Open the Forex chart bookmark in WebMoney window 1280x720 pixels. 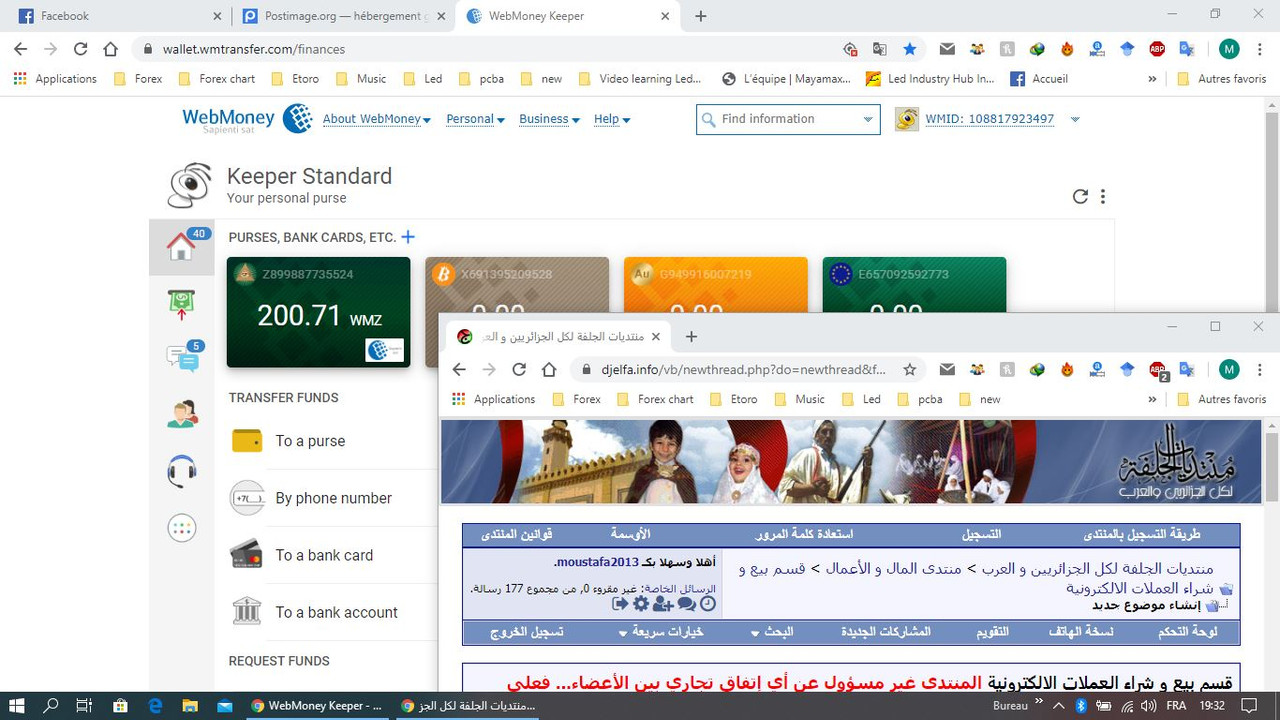point(217,78)
